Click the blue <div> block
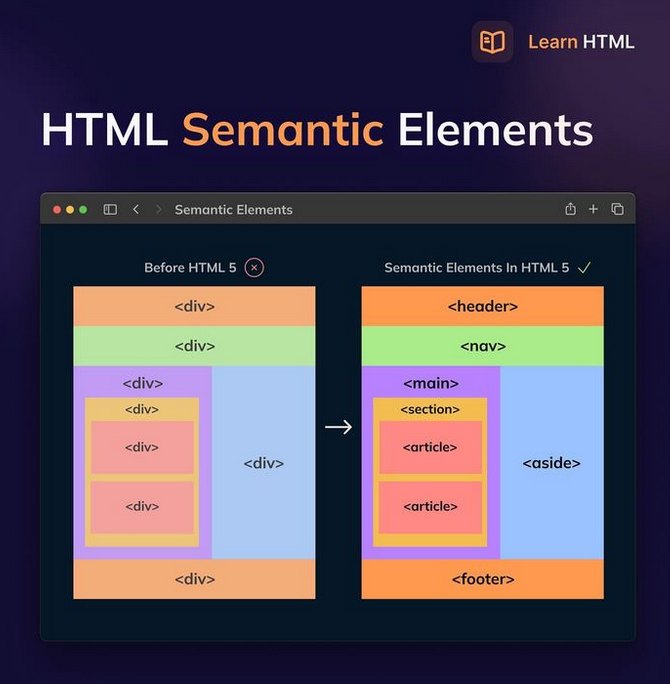Screen dimensions: 670x684 pyautogui.click(x=263, y=462)
